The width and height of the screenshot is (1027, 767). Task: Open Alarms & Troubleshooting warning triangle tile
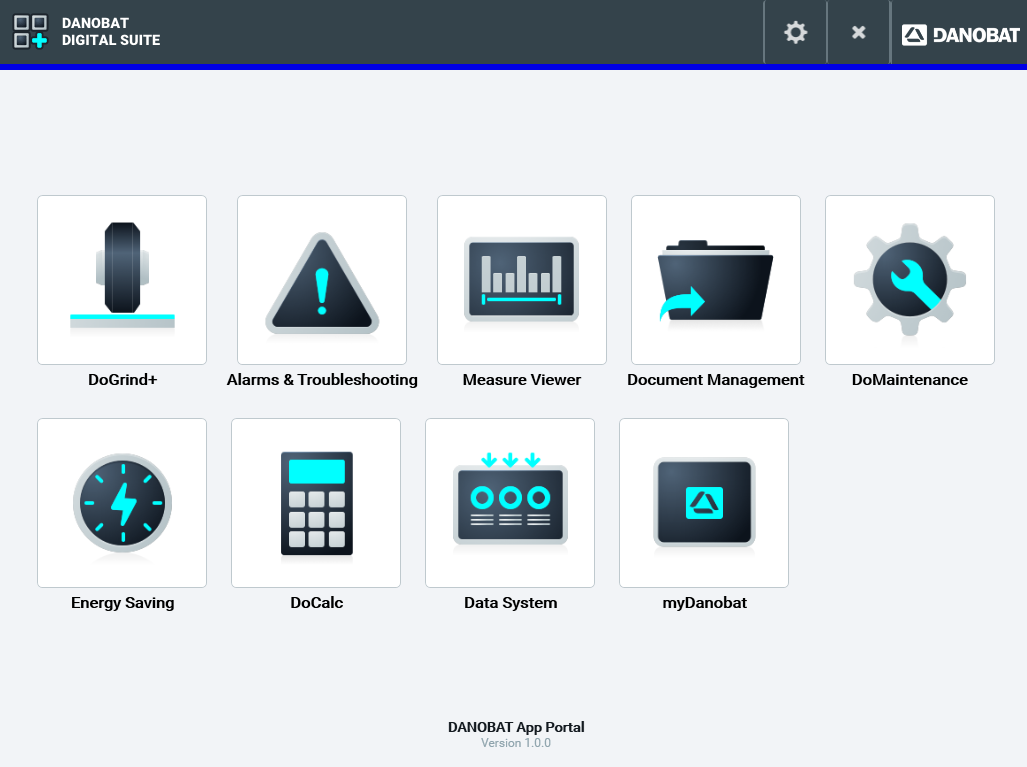click(x=322, y=280)
